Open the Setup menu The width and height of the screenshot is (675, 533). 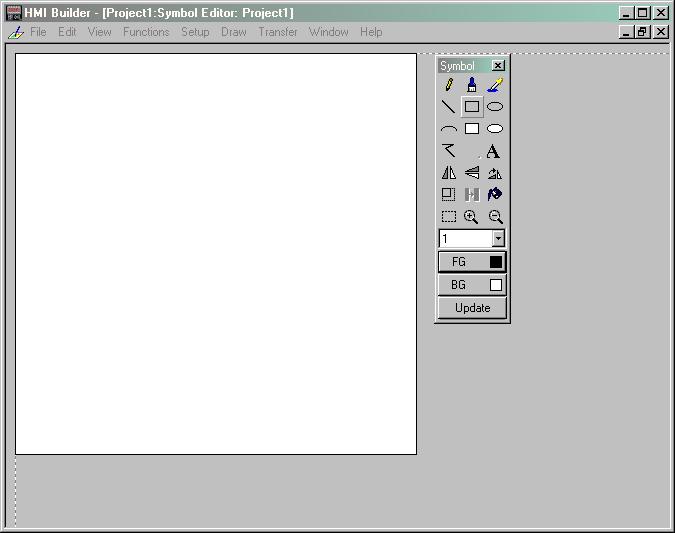195,32
